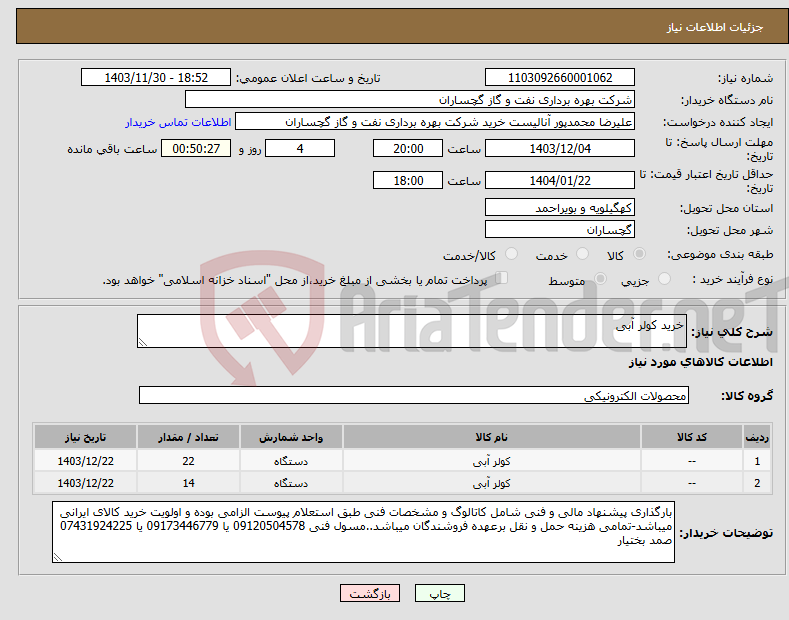The image size is (789, 620).
Task: Click the remaining days field showing 4
Action: tap(300, 148)
